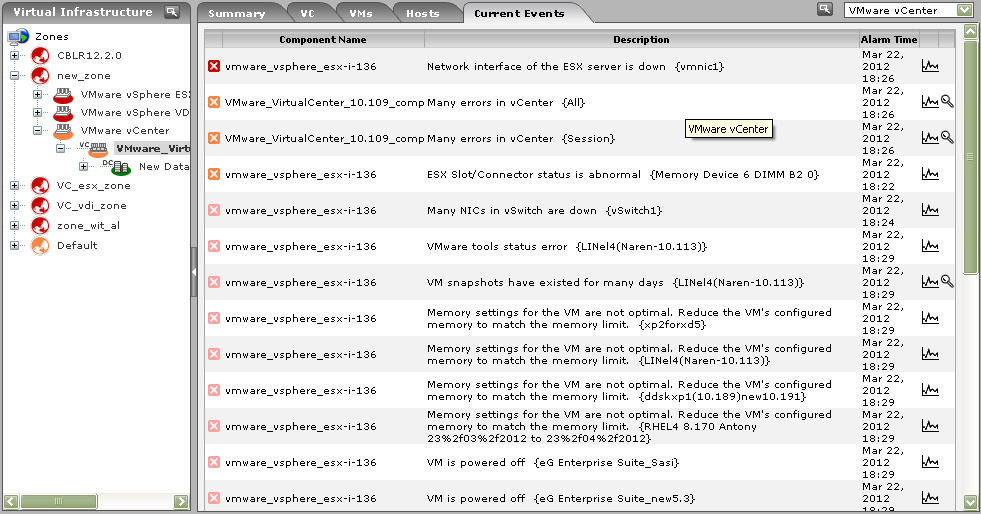This screenshot has height=514, width=981.
Task: Select new_zone in the tree
Action: 84,76
